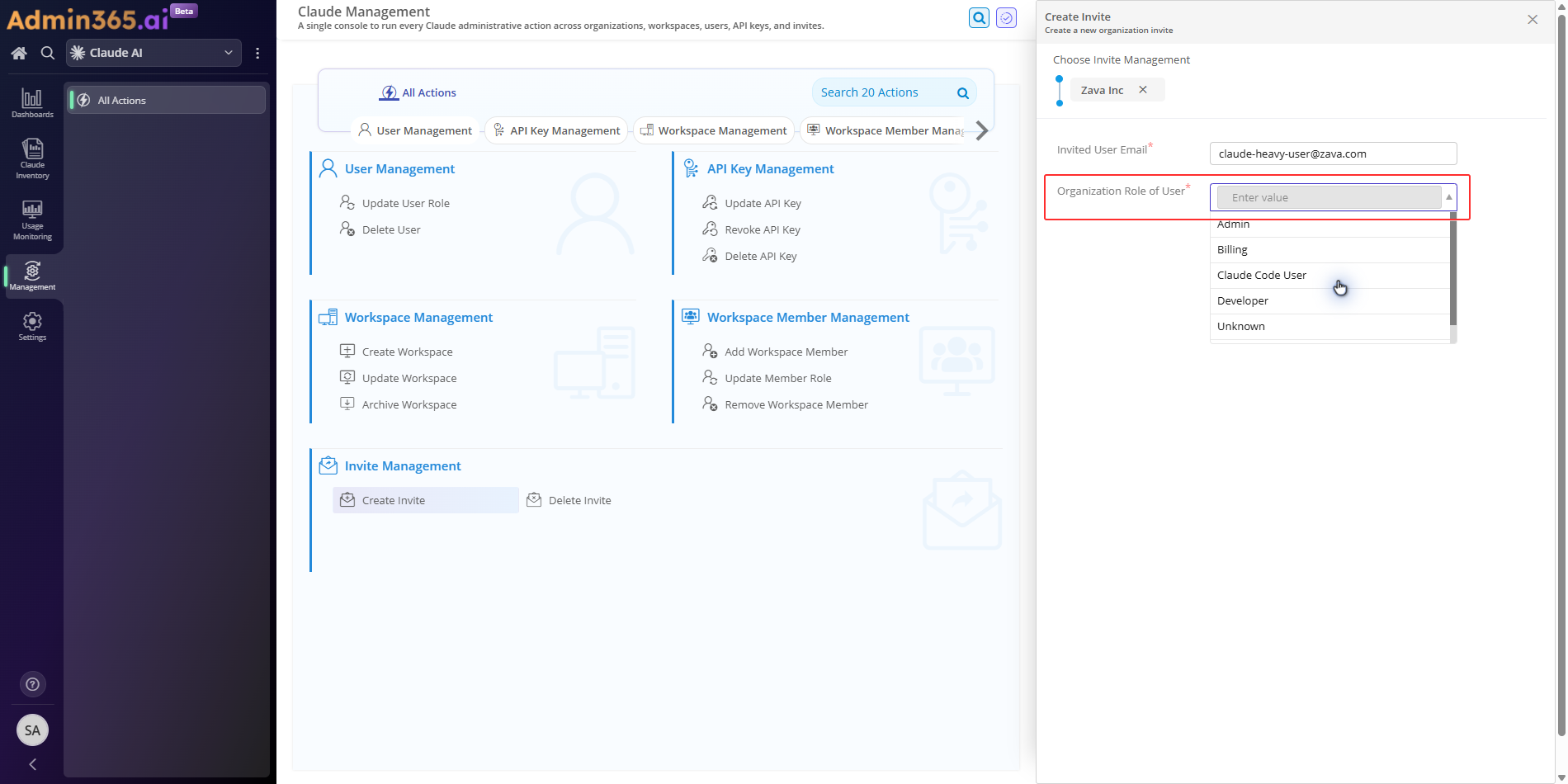Open Usage Monitoring in the left rail

point(32,220)
